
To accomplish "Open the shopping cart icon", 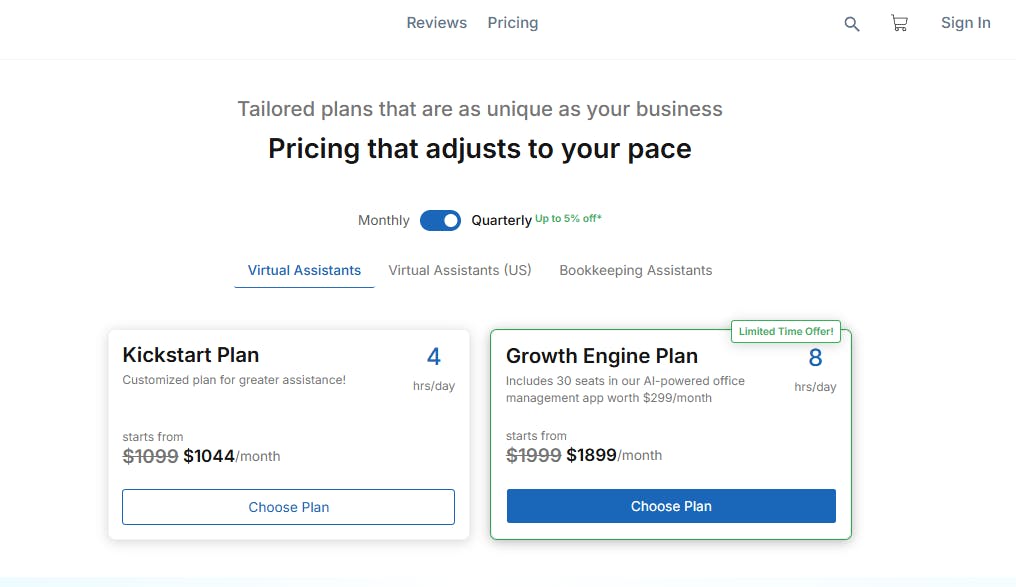I will pyautogui.click(x=899, y=23).
